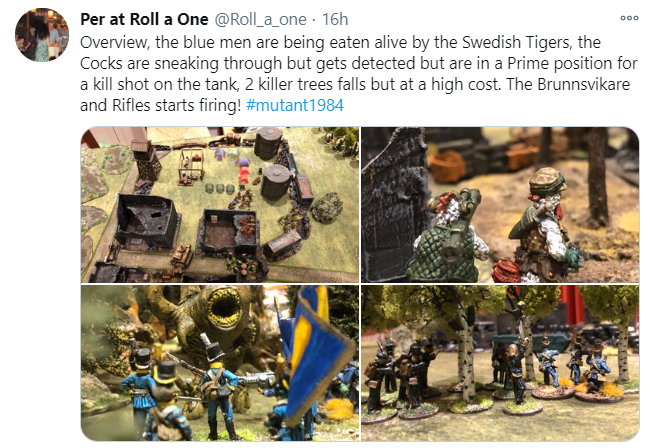Click Per at Roll a One's profile avatar
This screenshot has height=448, width=650.
[x=42, y=34]
